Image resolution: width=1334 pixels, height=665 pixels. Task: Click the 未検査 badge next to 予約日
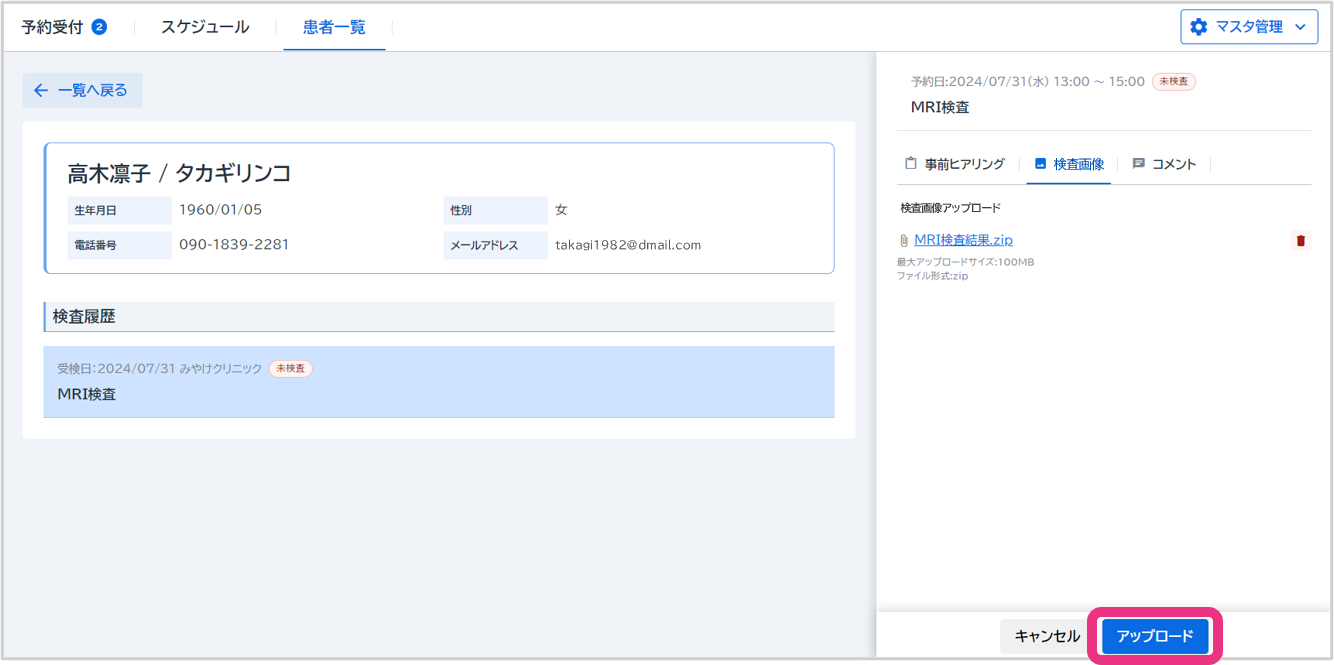tap(1174, 82)
